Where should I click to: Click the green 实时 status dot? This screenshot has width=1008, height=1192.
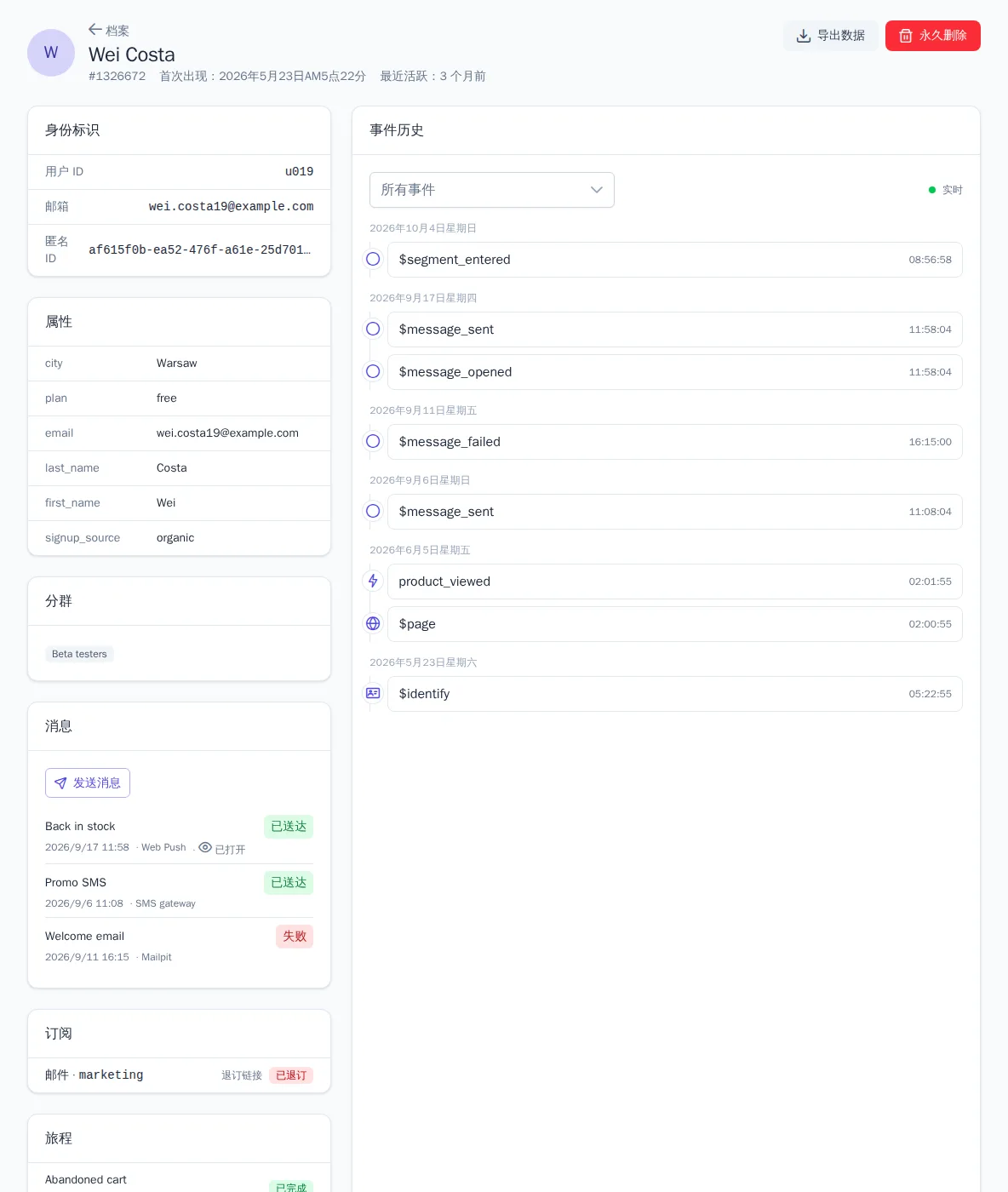point(932,190)
